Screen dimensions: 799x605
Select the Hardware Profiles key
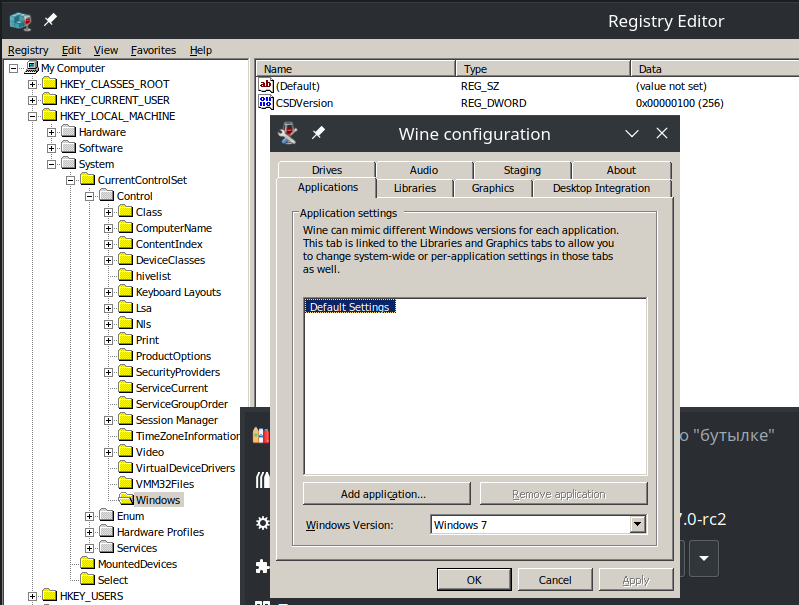tap(160, 532)
